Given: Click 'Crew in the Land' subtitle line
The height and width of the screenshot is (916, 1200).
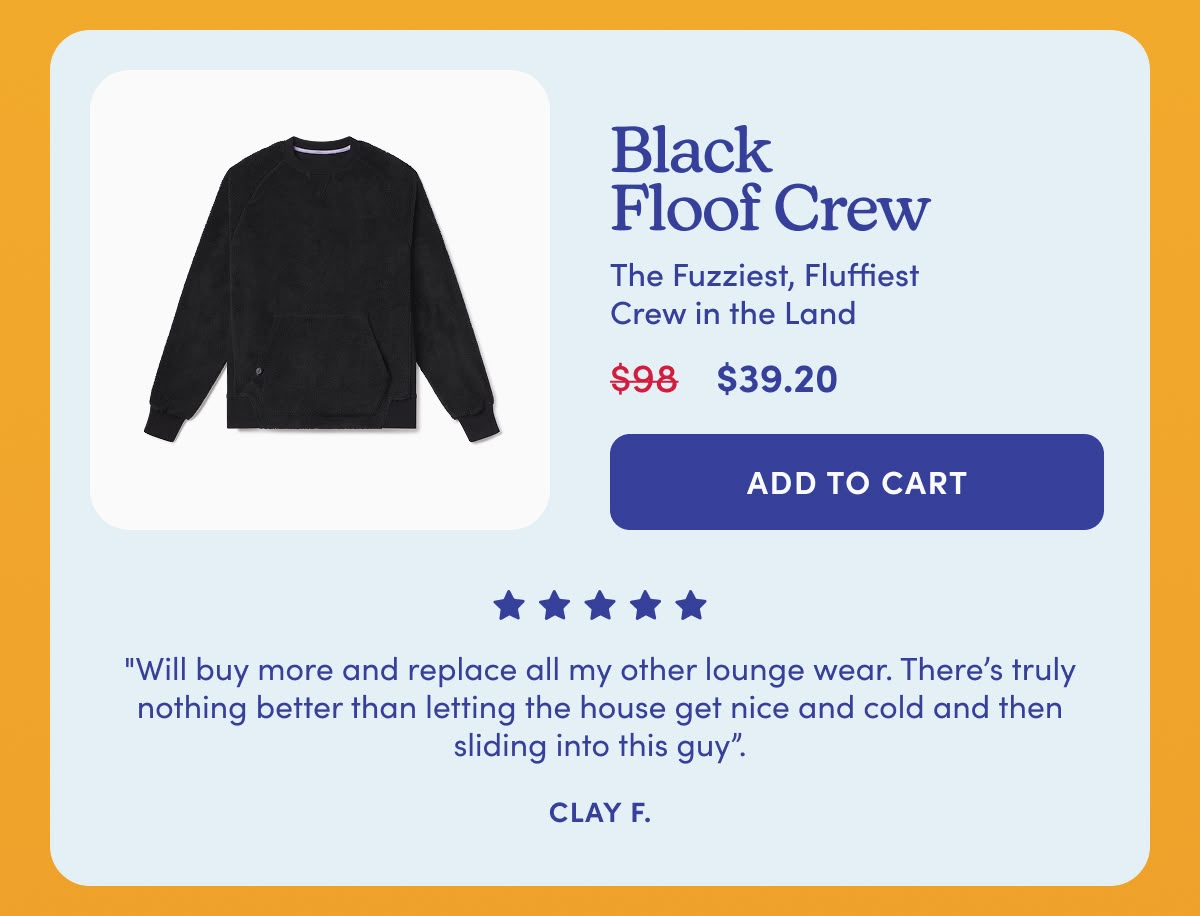Looking at the screenshot, I should (x=733, y=313).
